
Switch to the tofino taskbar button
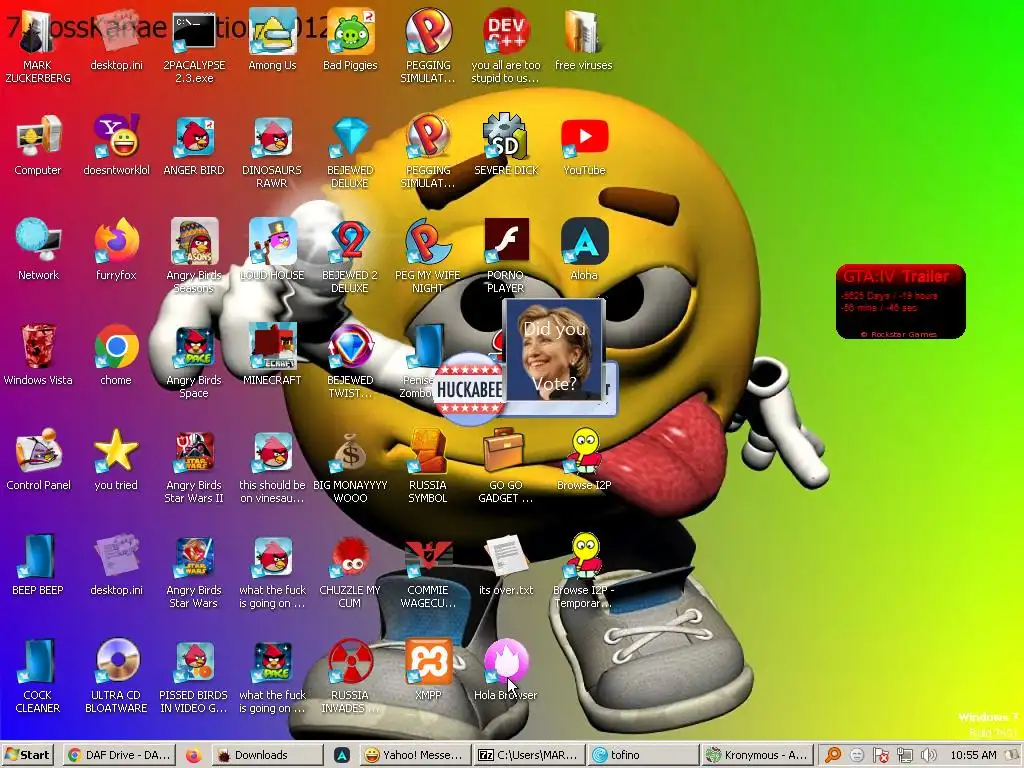point(643,755)
